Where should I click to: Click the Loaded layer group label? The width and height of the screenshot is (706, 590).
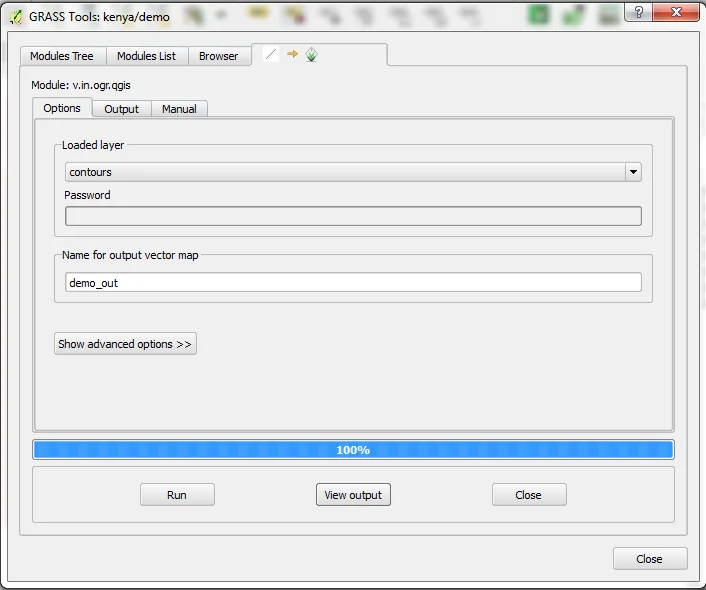pos(93,145)
